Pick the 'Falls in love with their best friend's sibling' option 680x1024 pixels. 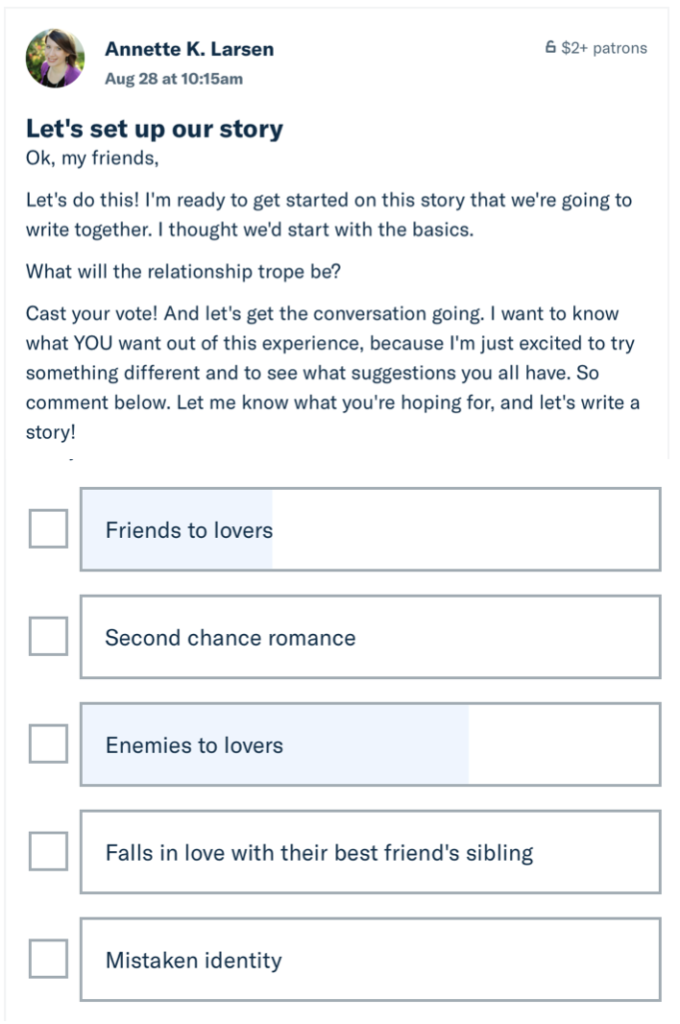[370, 852]
